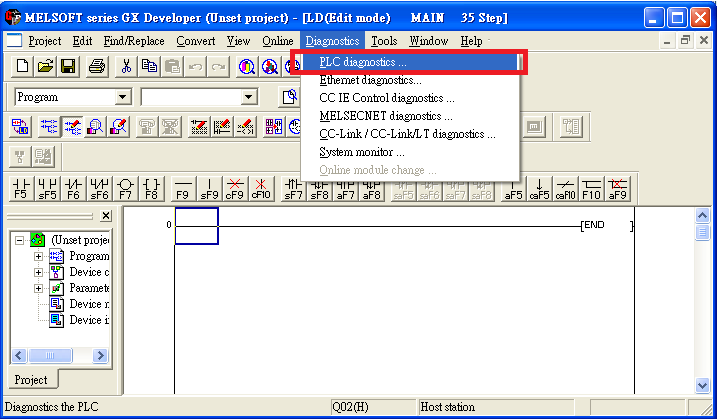This screenshot has height=419, width=717.
Task: Insert application instruction F8
Action: 151,189
